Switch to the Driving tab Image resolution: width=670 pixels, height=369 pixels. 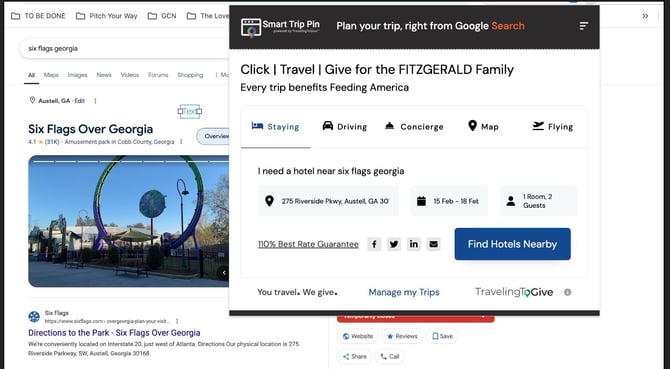pyautogui.click(x=344, y=126)
